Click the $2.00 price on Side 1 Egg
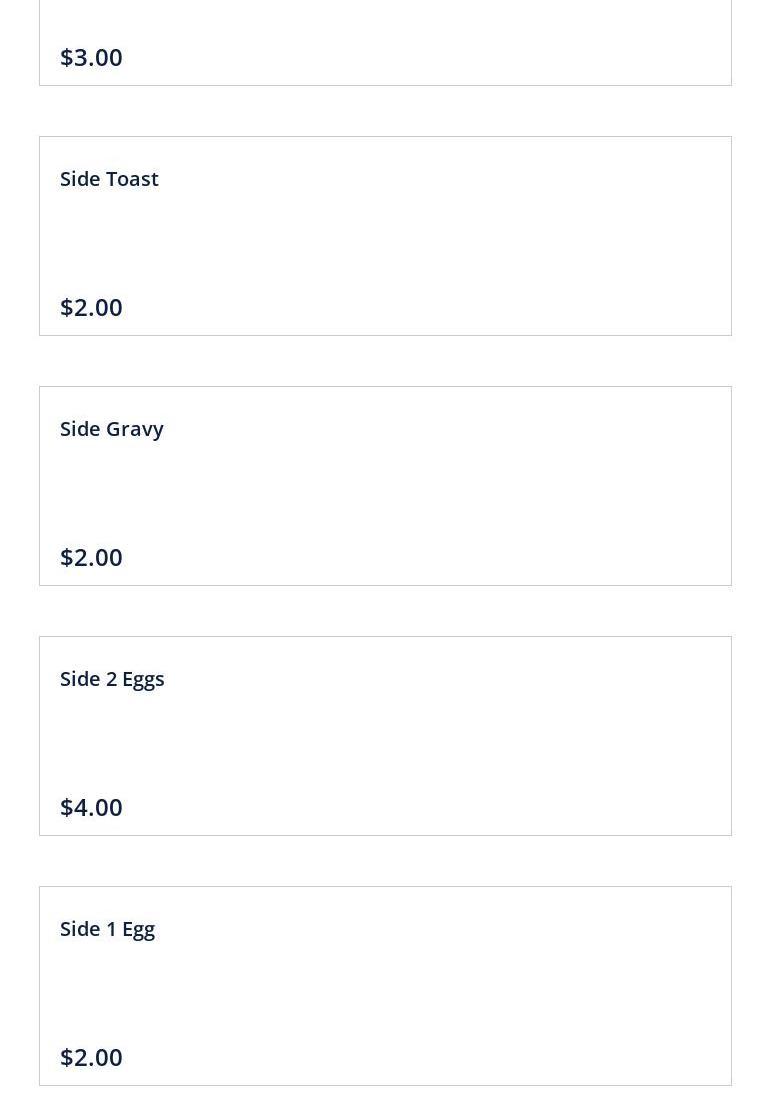The image size is (770, 1110). (91, 1057)
